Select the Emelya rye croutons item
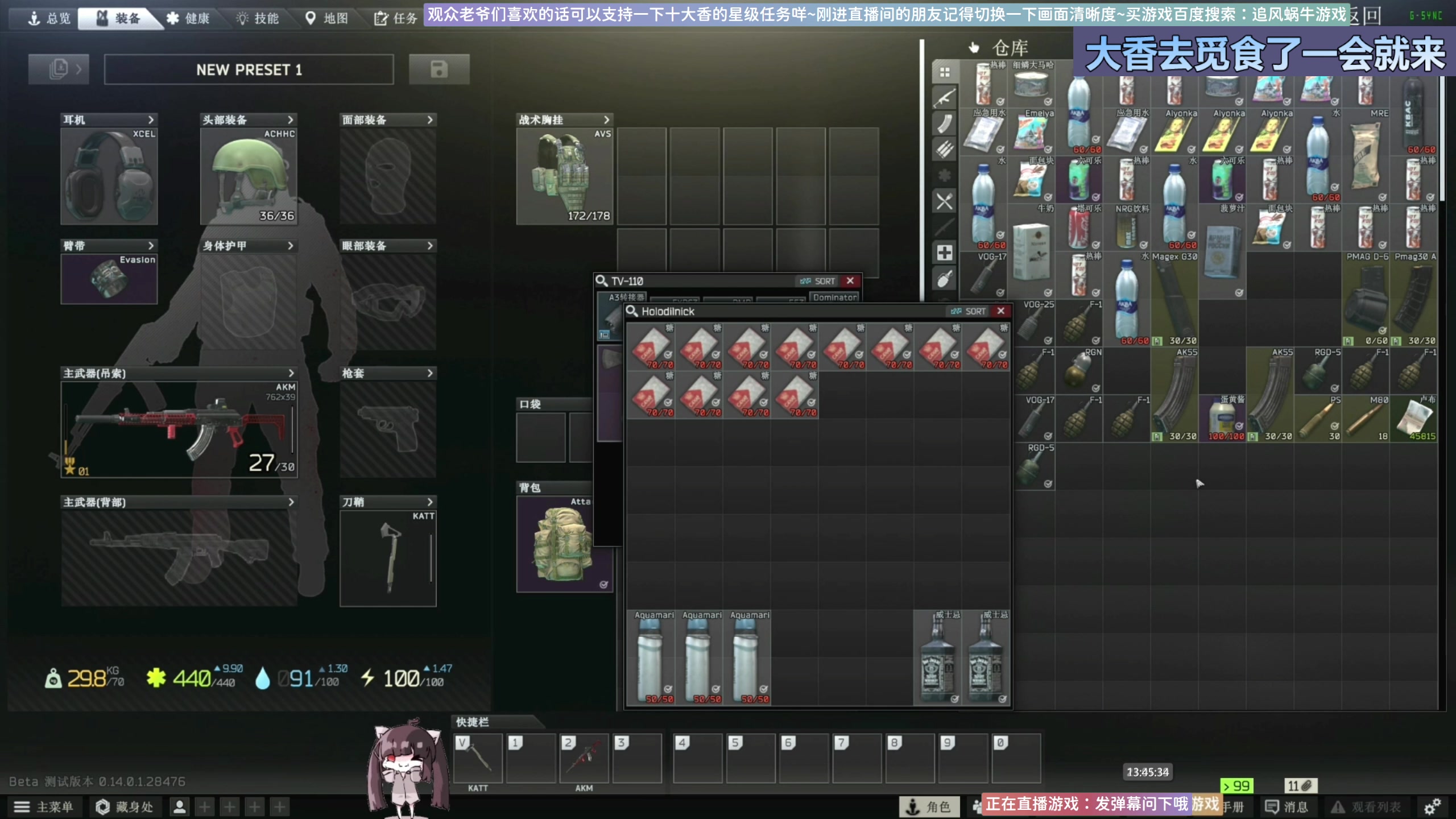This screenshot has height=819, width=1456. coord(1032,131)
